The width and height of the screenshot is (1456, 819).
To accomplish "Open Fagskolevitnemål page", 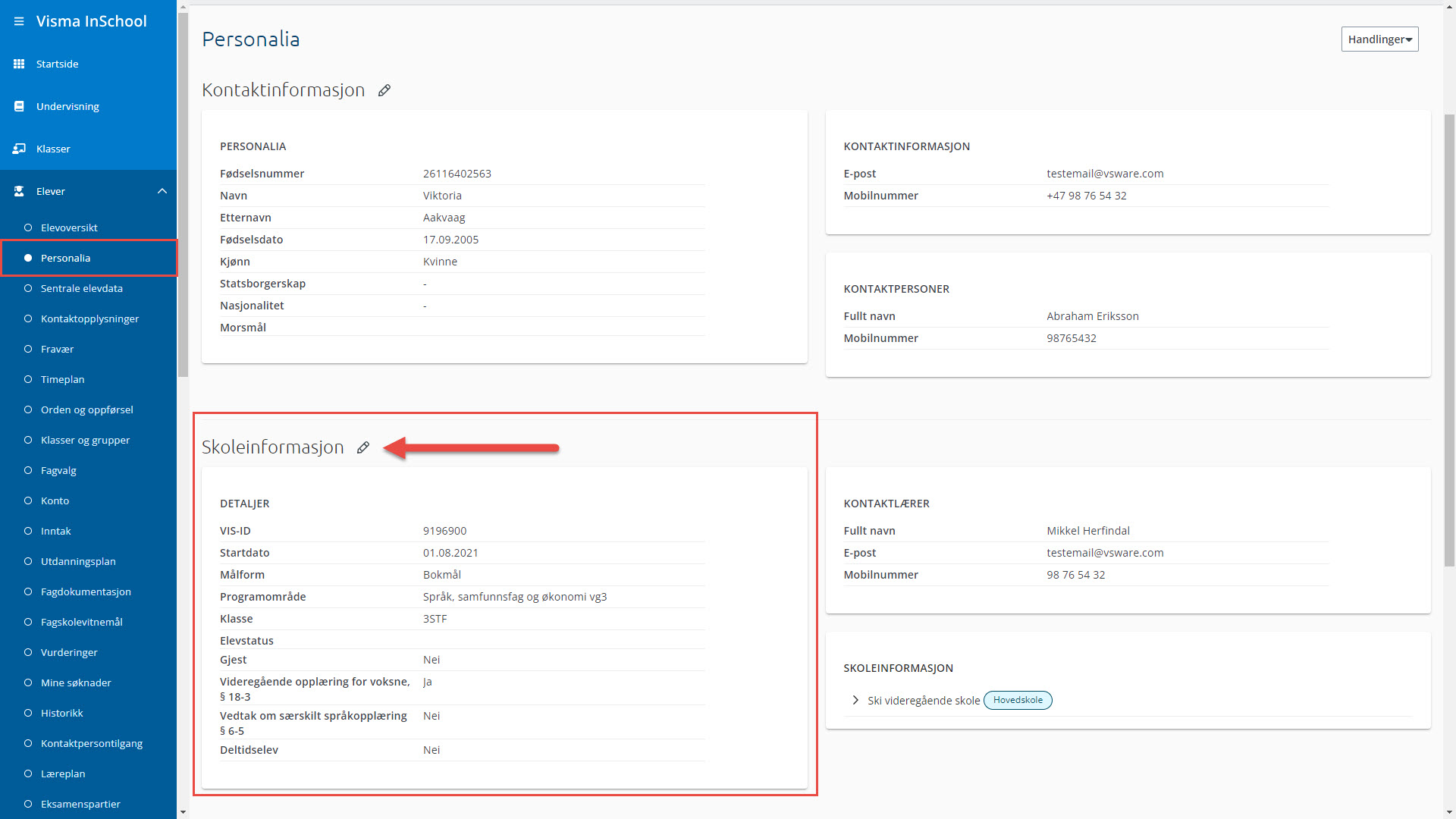I will pyautogui.click(x=81, y=622).
